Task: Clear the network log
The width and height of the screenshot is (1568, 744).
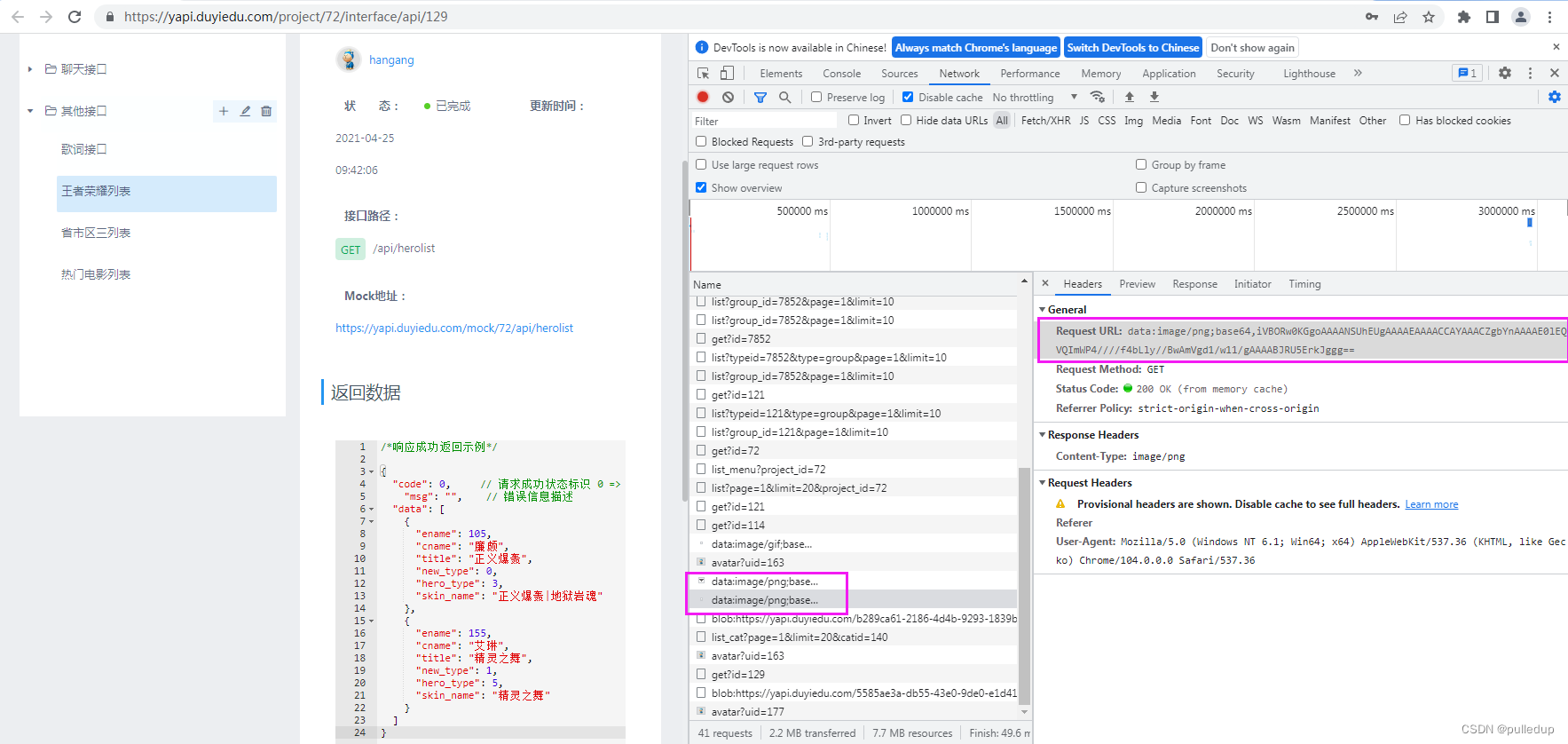Action: pos(728,97)
